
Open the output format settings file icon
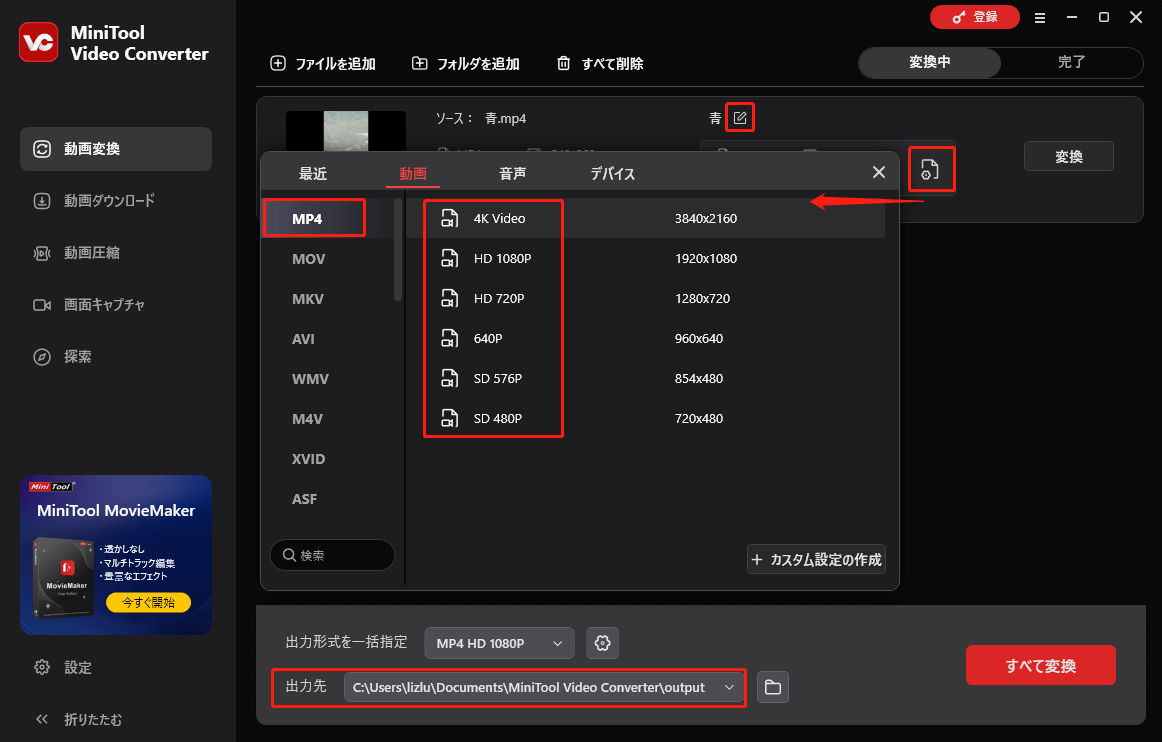pyautogui.click(x=929, y=170)
